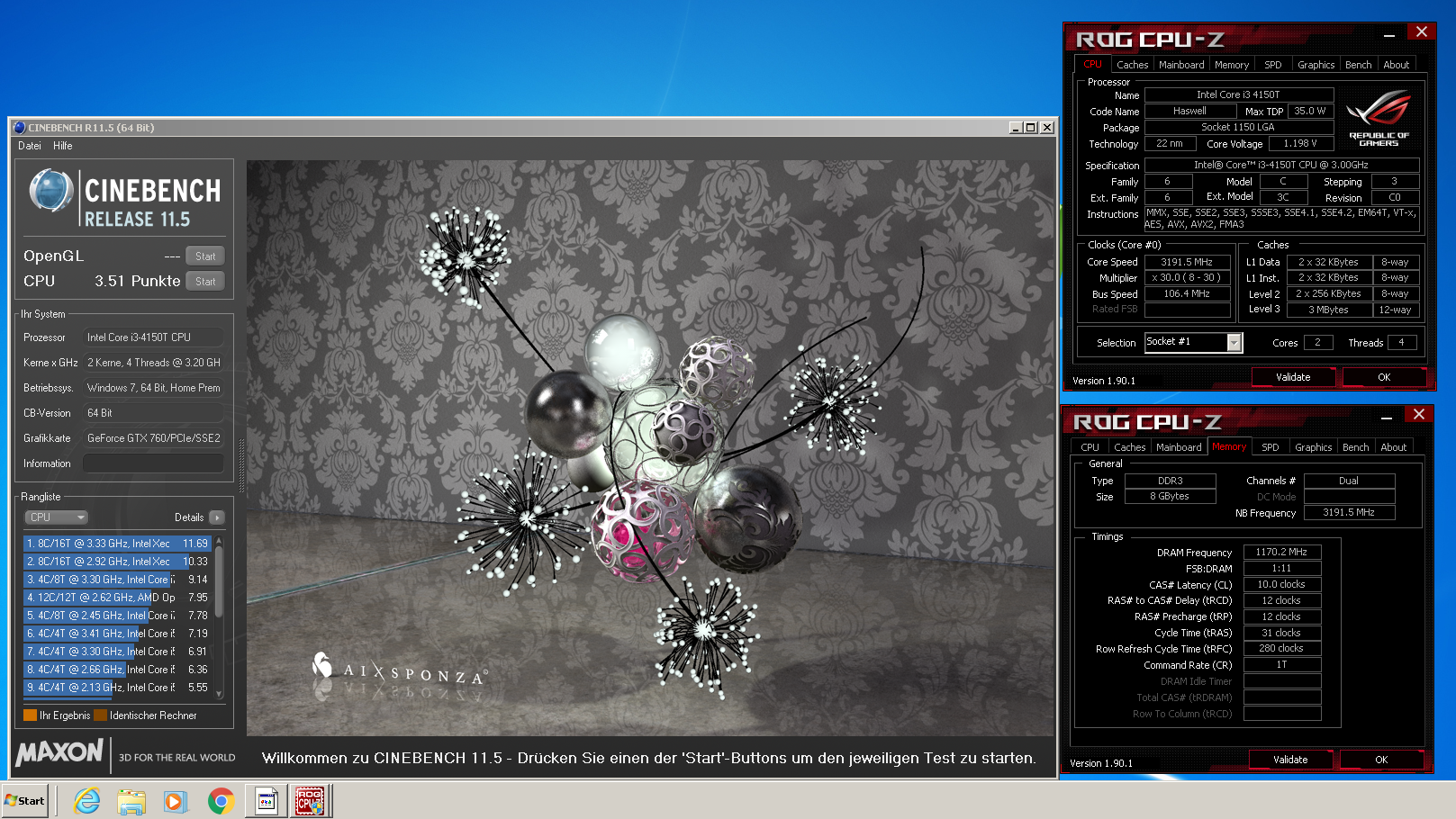Click the Cinebench sphere logo
1456x819 pixels.
coord(50,191)
